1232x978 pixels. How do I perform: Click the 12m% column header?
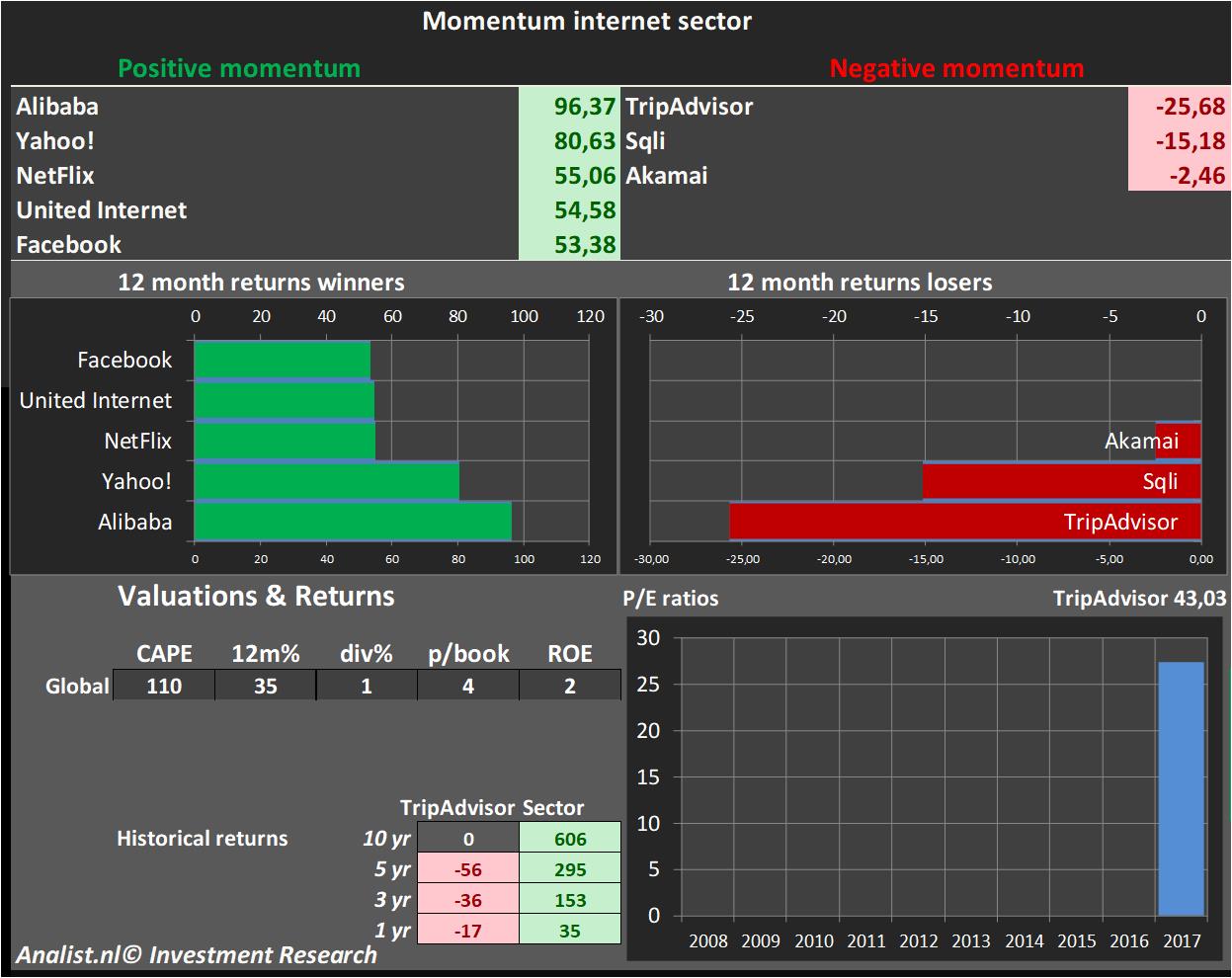[x=266, y=654]
